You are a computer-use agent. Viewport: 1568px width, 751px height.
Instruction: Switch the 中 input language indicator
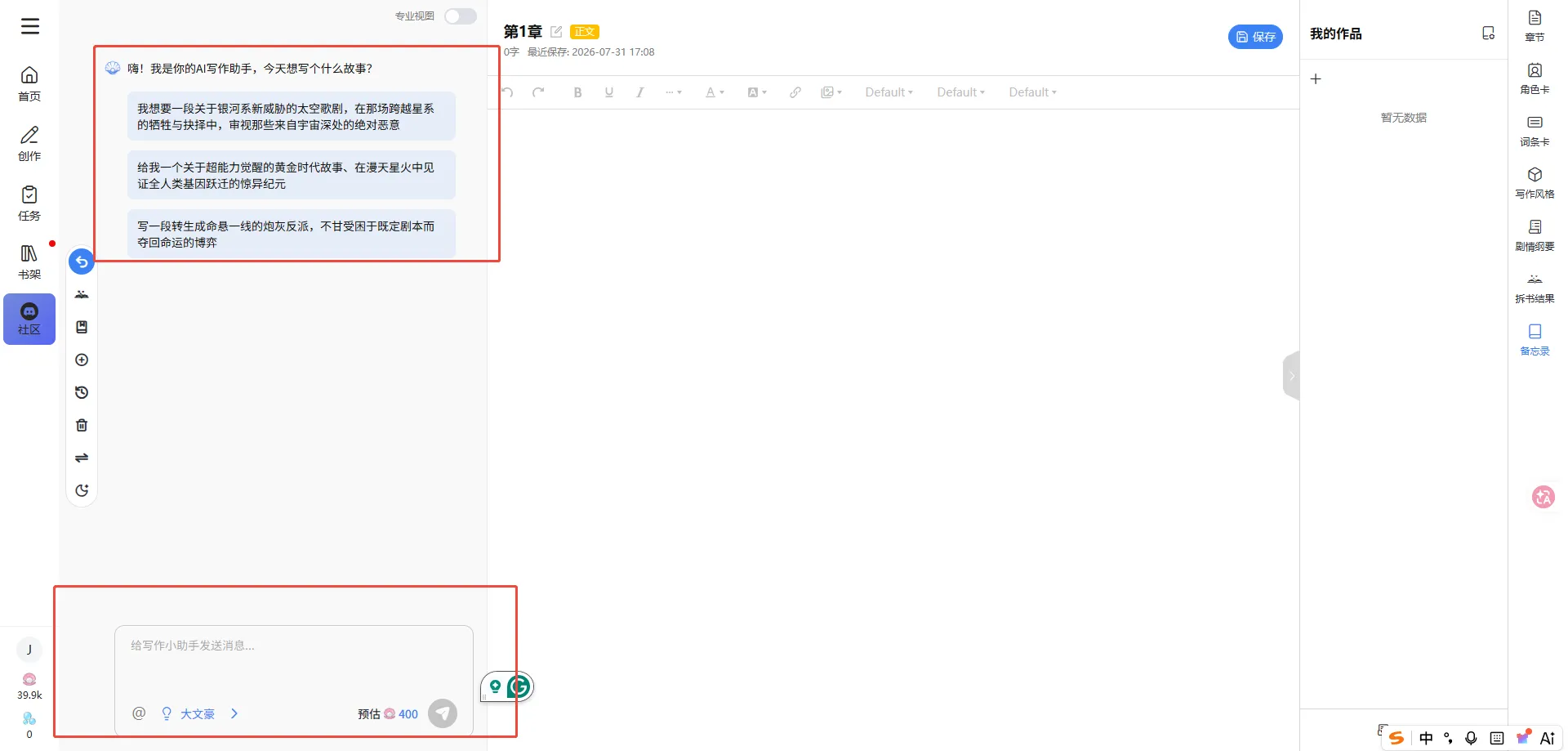[1426, 738]
